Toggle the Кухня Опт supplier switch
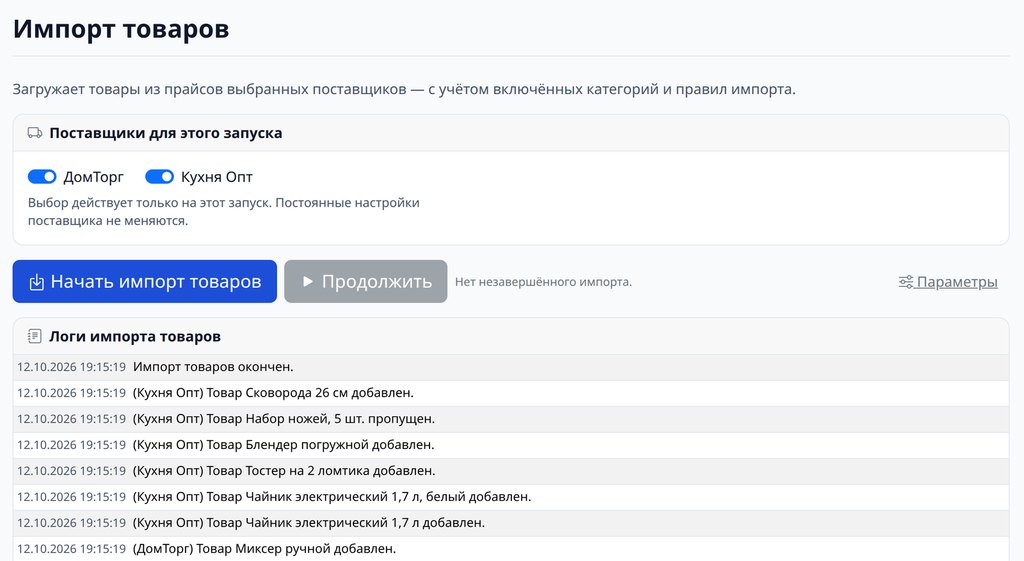The width and height of the screenshot is (1024, 561). (159, 177)
